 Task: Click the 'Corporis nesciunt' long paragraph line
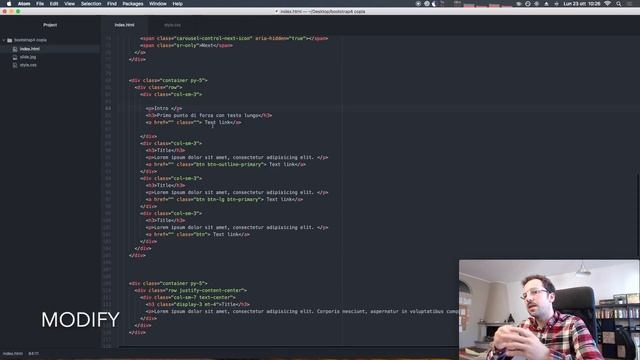point(302,311)
